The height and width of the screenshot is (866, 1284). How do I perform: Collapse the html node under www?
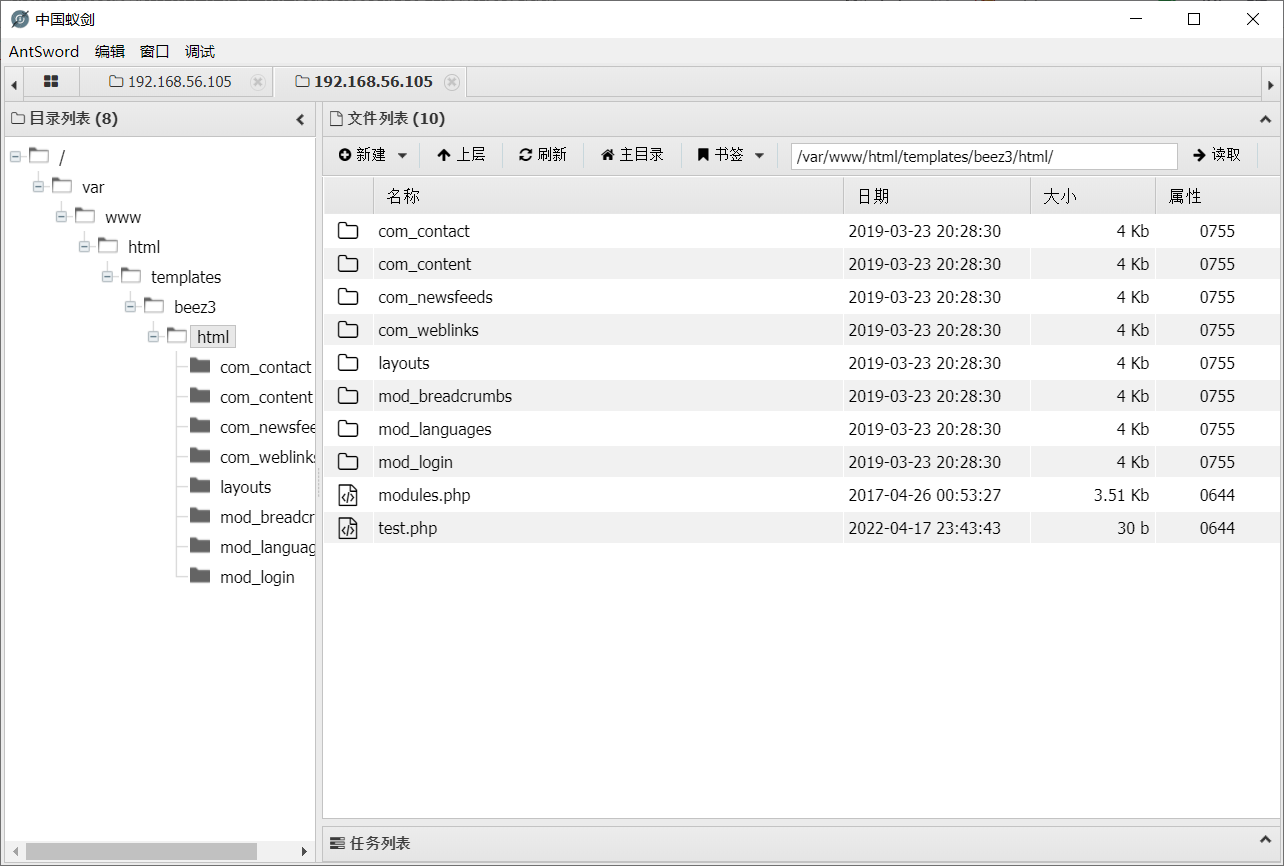(84, 246)
